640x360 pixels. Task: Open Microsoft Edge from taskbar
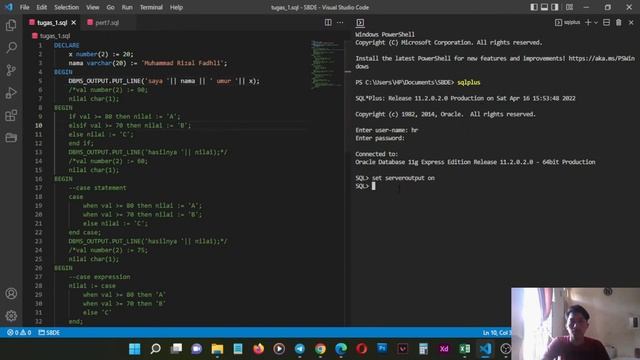pyautogui.click(x=341, y=349)
